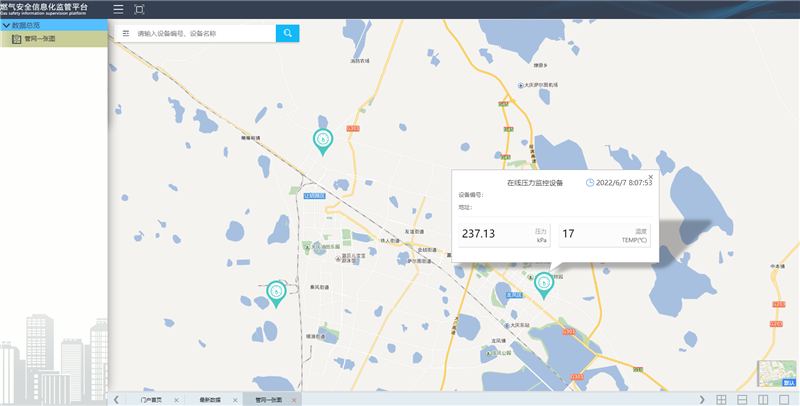Click the device marker below the popup
This screenshot has height=406, width=800.
543,284
